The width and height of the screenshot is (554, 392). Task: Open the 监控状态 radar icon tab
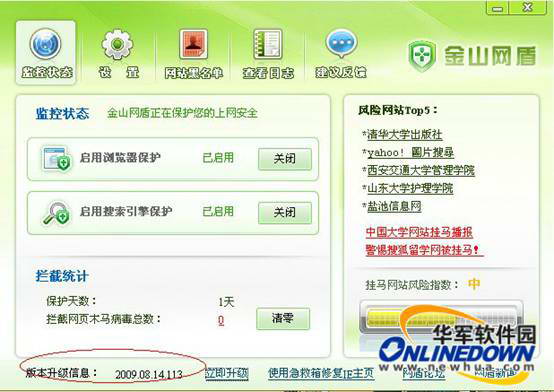(x=45, y=44)
